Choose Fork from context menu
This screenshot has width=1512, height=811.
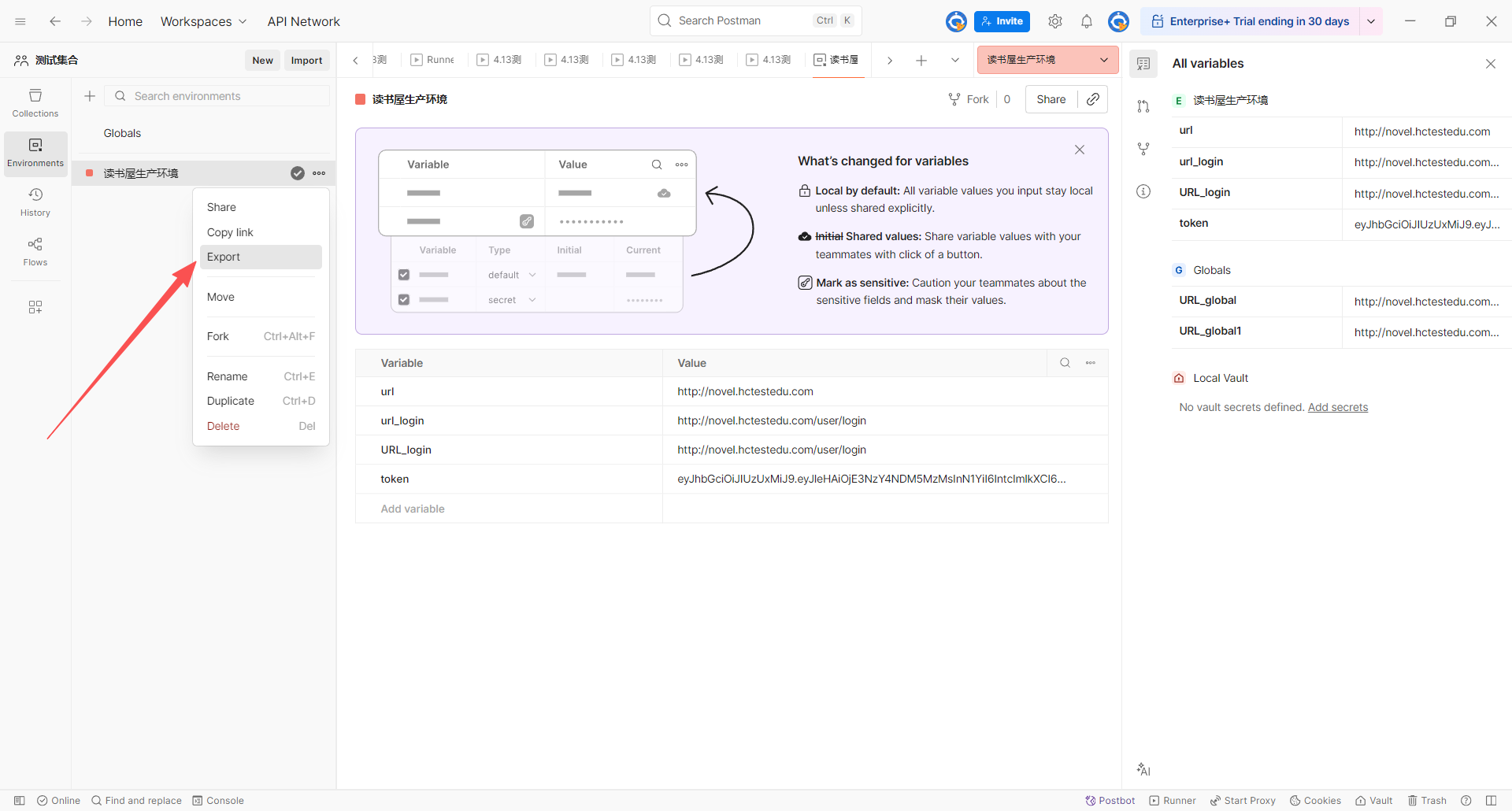point(261,336)
